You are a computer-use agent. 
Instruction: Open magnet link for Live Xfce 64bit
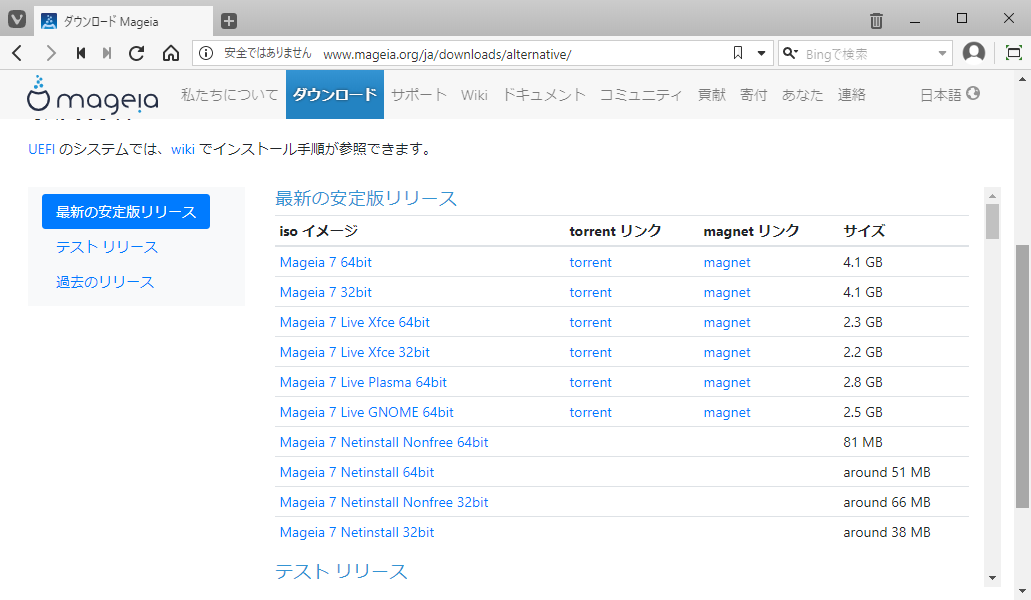[x=727, y=323]
